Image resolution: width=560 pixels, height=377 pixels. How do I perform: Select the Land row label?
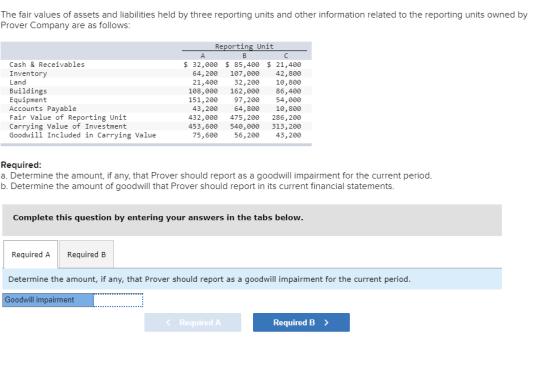coord(18,82)
